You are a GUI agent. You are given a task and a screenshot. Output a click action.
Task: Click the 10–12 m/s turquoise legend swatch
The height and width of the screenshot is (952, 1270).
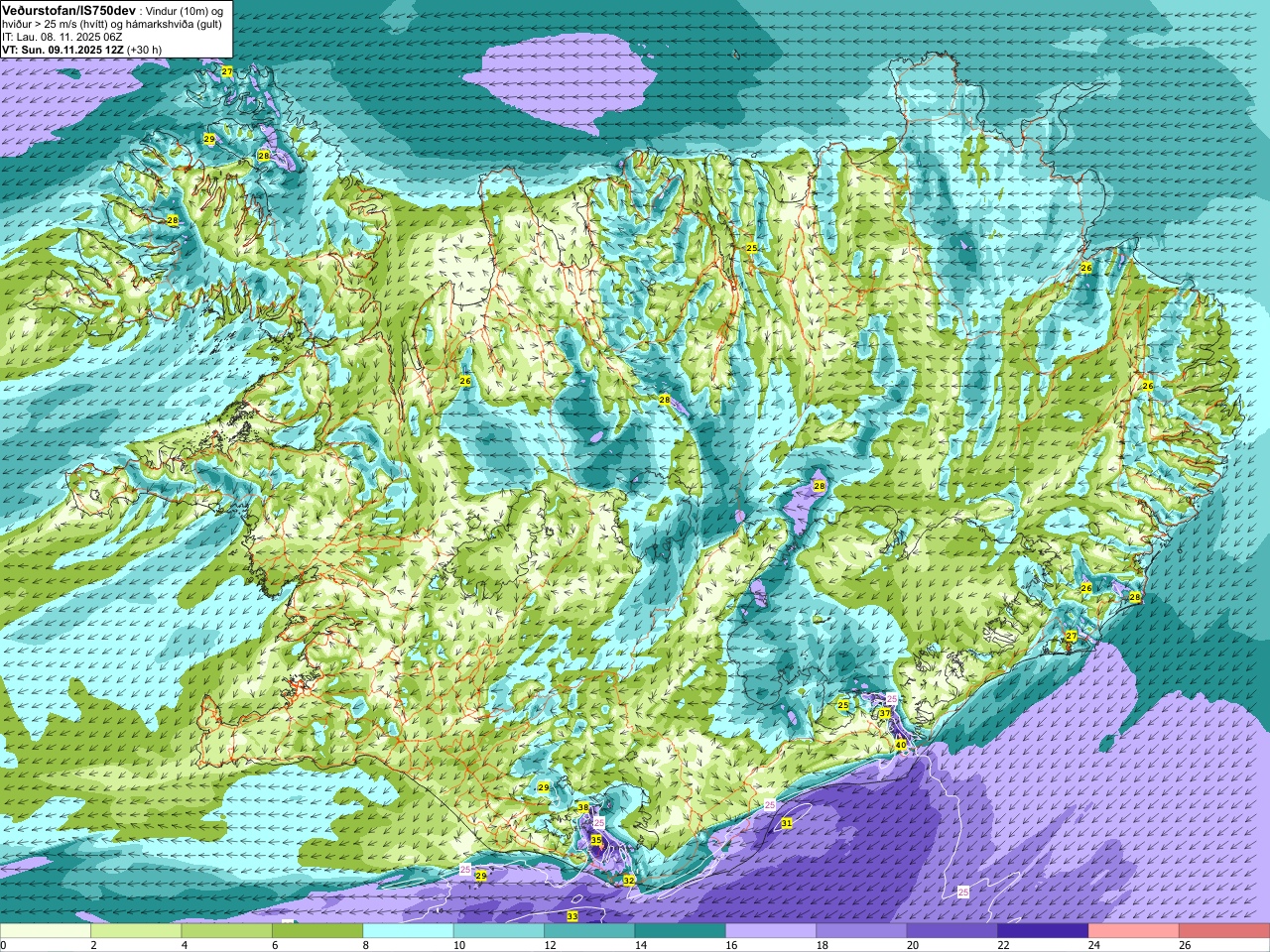click(499, 931)
